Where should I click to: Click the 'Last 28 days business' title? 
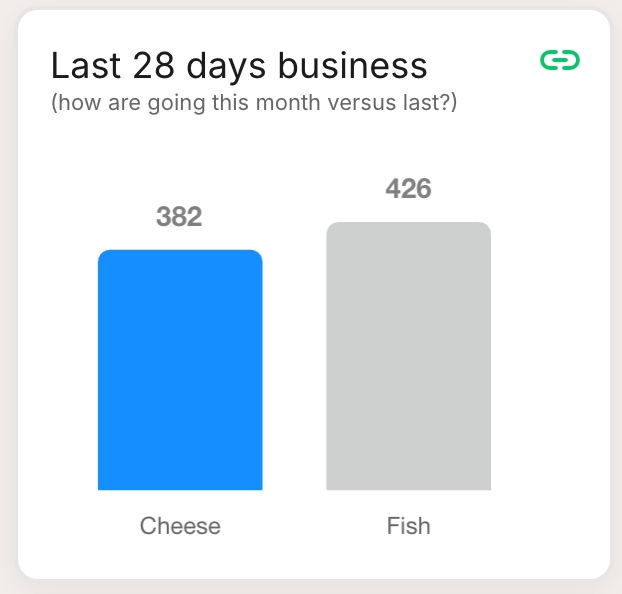coord(239,66)
